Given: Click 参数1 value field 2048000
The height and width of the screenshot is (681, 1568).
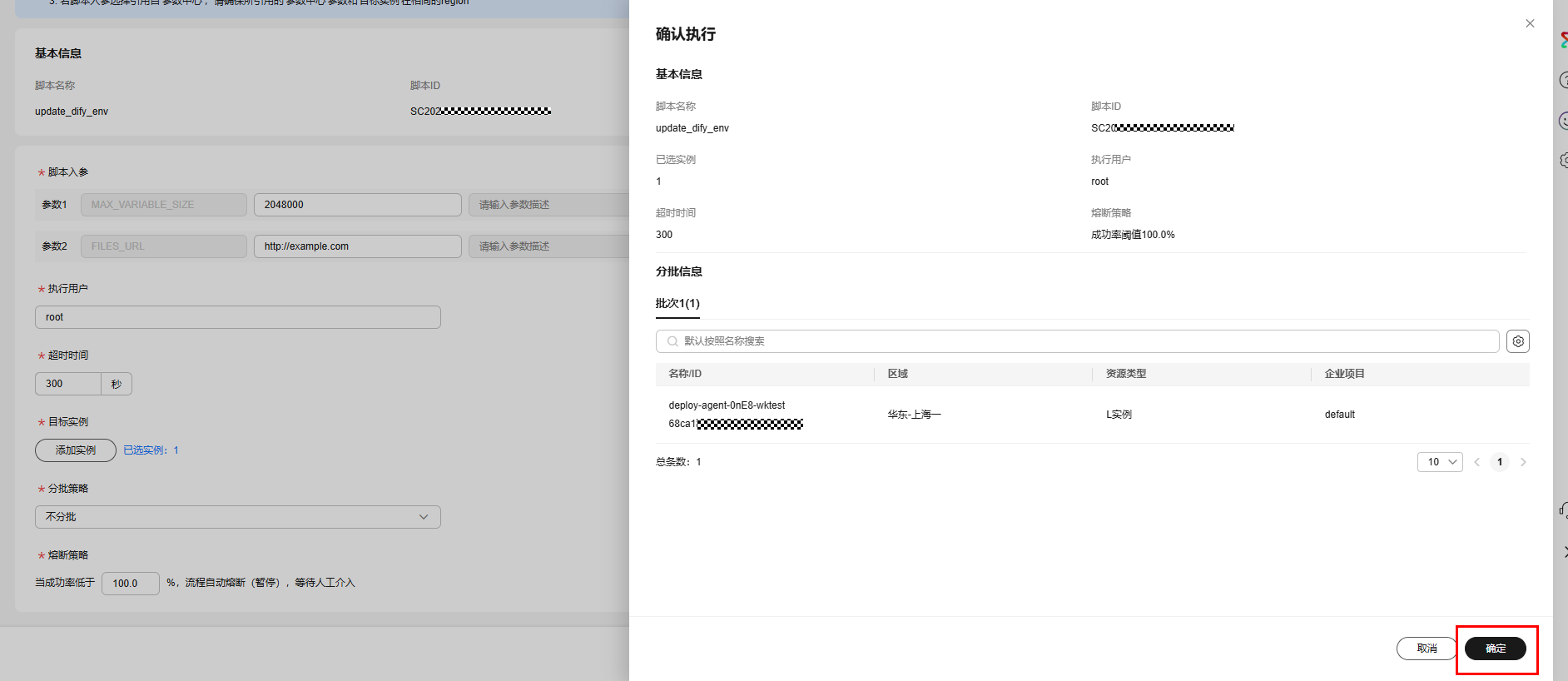Looking at the screenshot, I should click(x=358, y=205).
